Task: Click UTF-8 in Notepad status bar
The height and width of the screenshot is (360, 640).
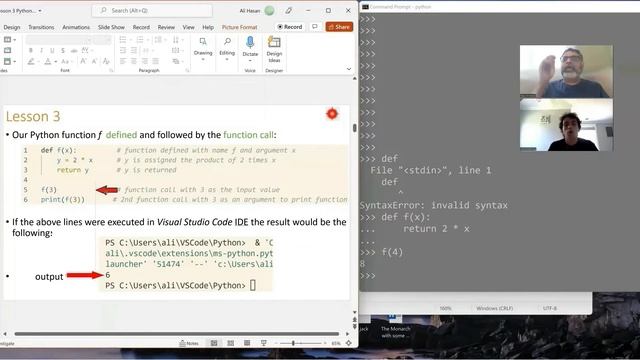Action: tap(550, 308)
